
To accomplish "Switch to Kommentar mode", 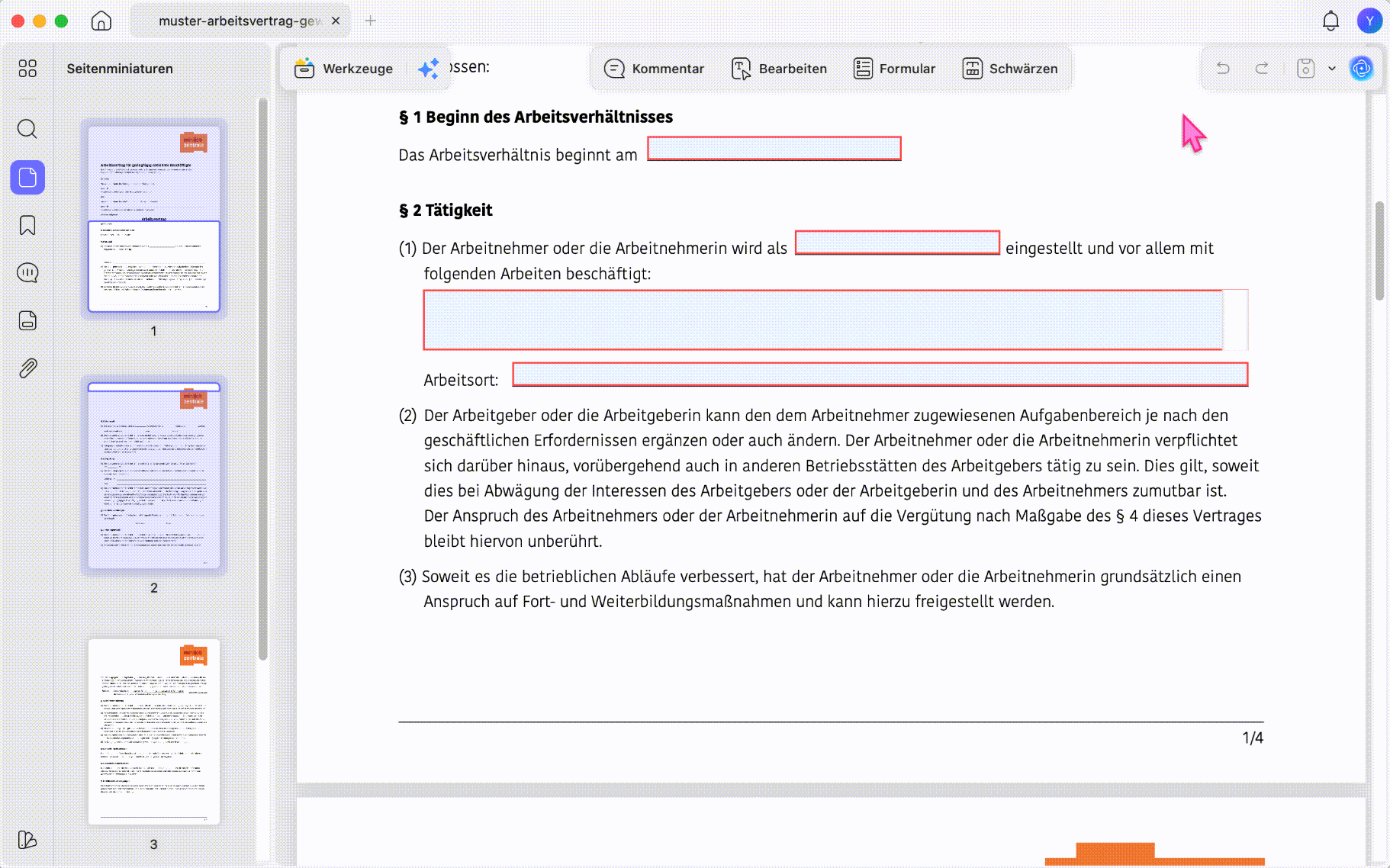I will [654, 69].
